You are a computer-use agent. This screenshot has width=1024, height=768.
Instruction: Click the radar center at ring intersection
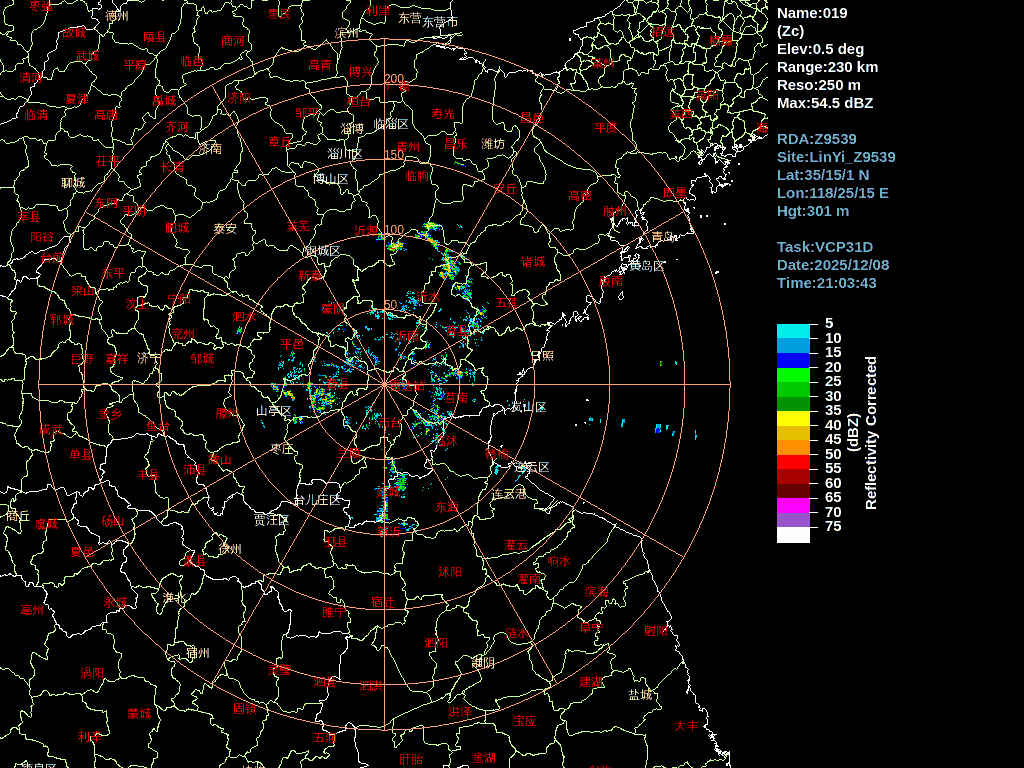pos(384,384)
